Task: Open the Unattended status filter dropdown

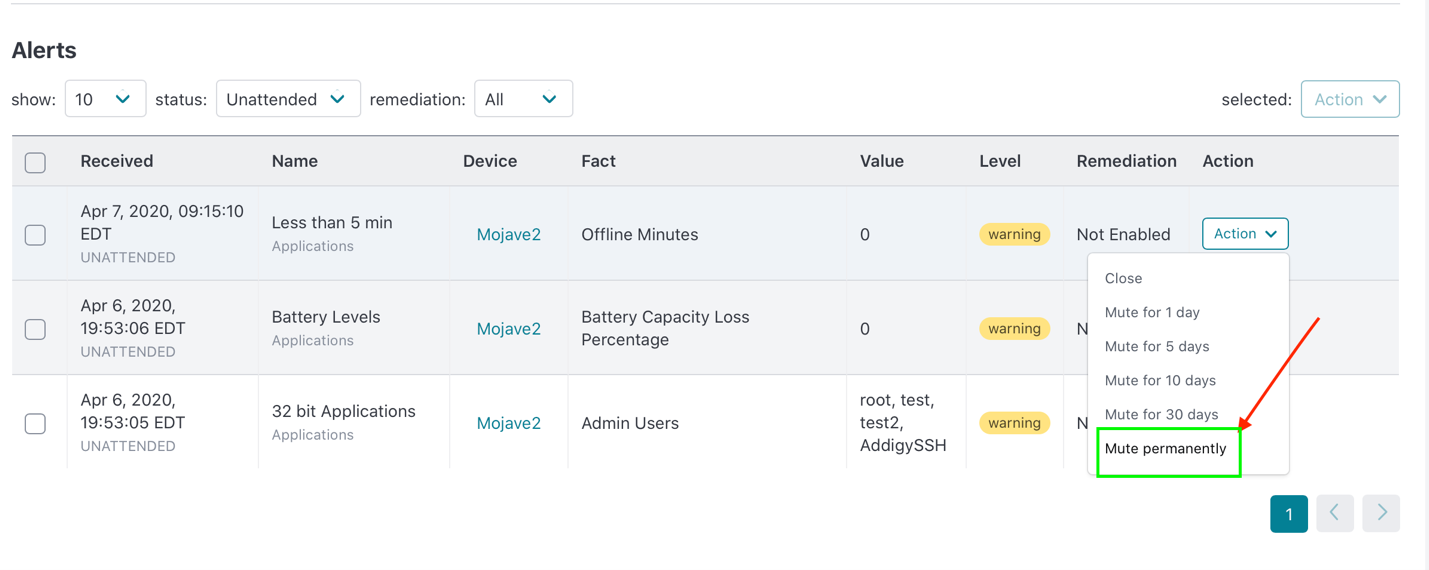Action: (288, 99)
